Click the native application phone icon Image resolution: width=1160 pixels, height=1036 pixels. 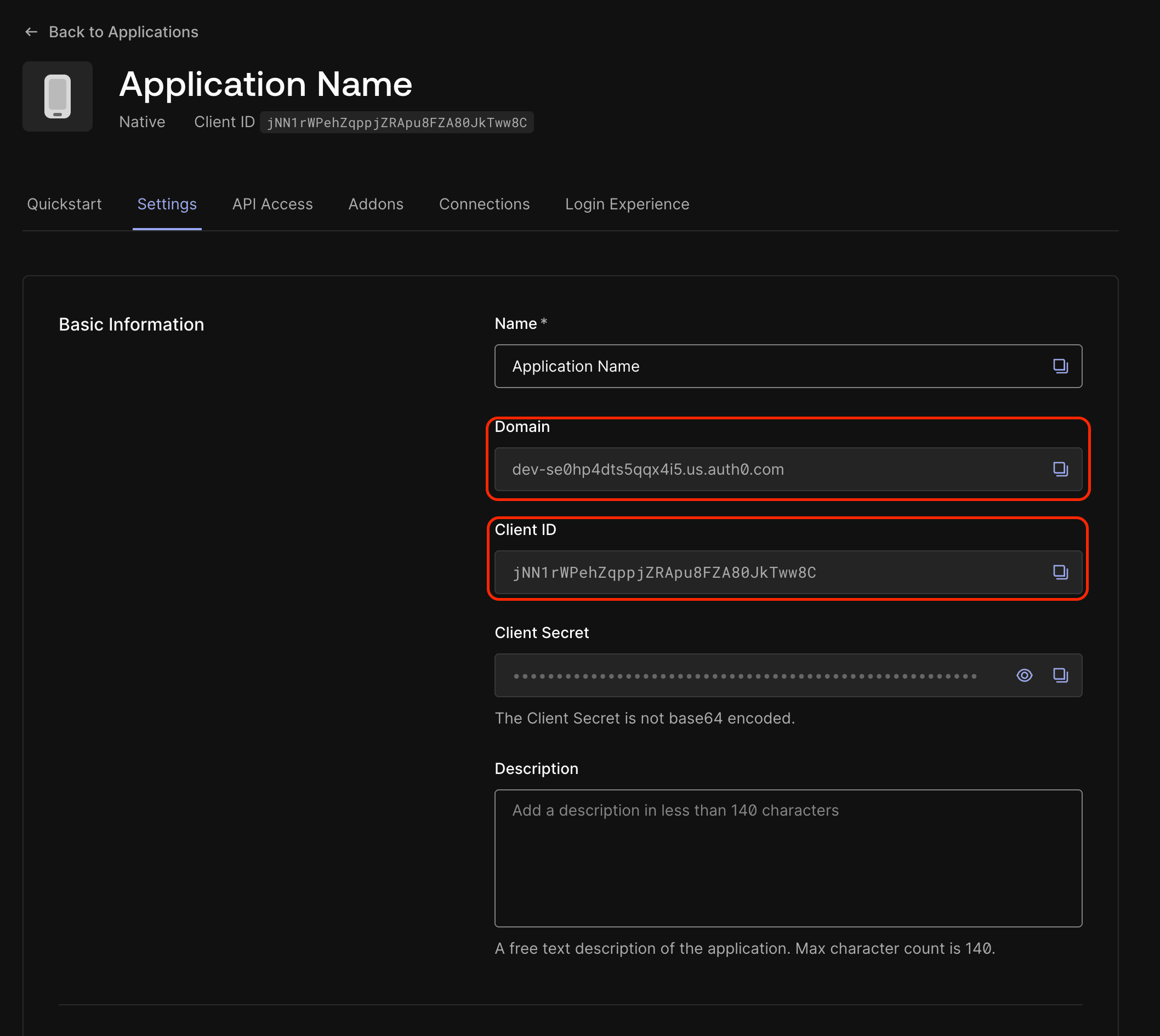(58, 97)
